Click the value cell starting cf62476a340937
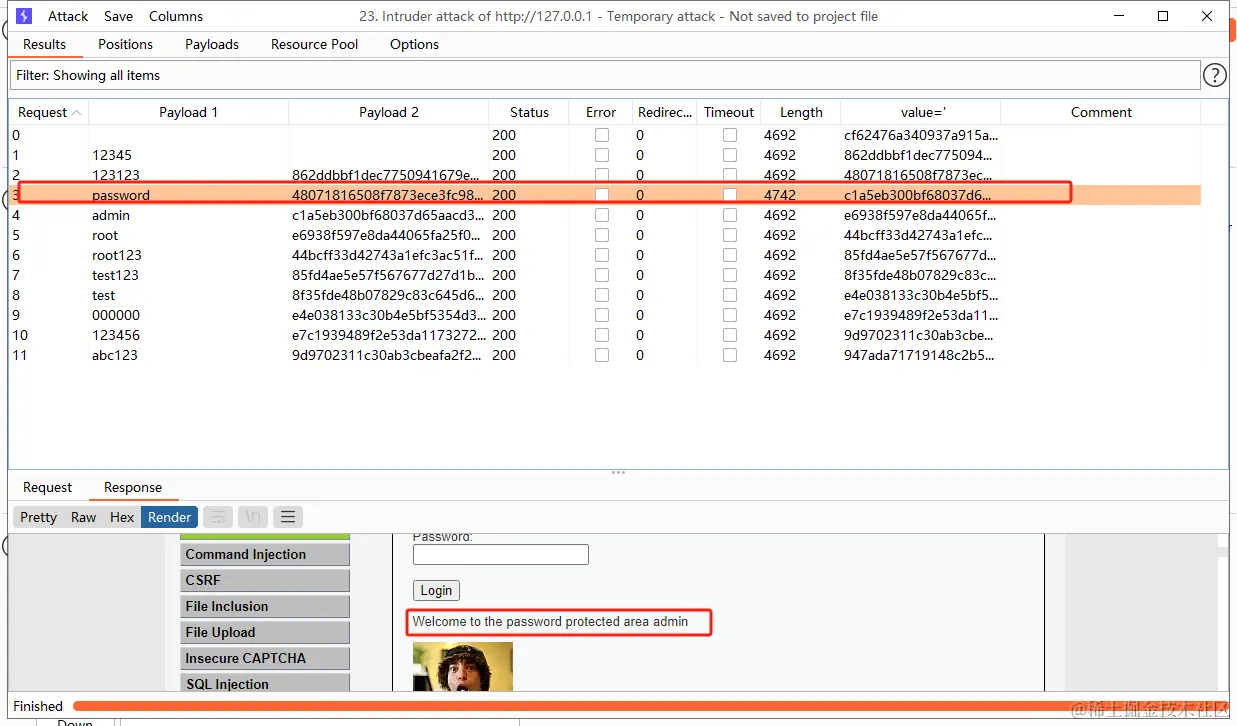The height and width of the screenshot is (726, 1237). (x=921, y=135)
